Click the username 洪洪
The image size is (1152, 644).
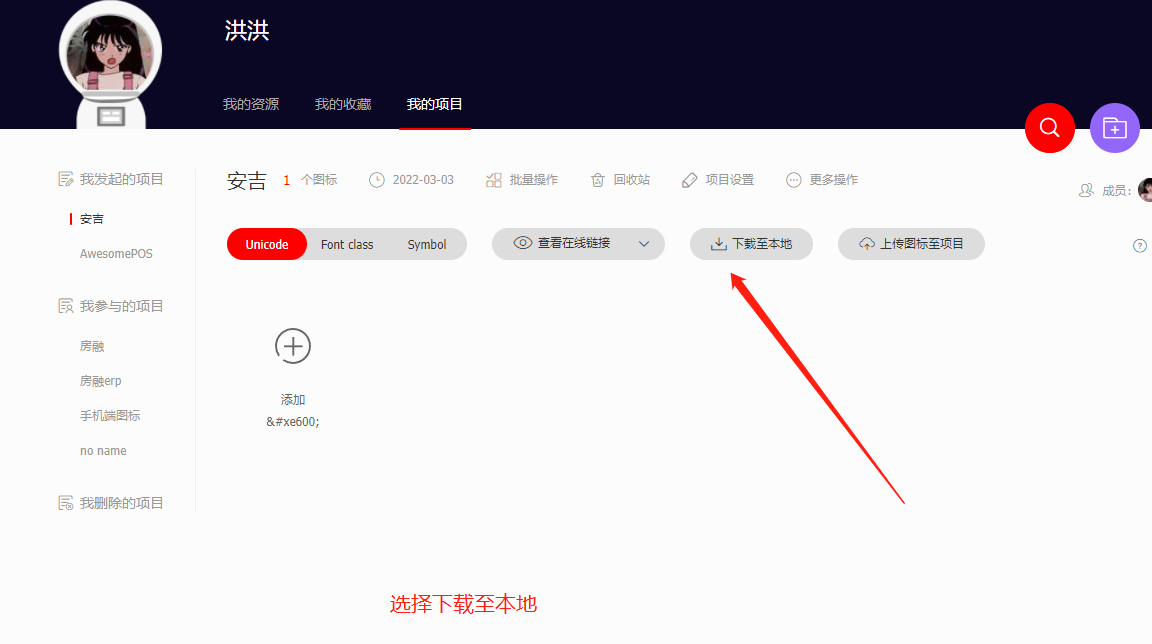coord(247,30)
